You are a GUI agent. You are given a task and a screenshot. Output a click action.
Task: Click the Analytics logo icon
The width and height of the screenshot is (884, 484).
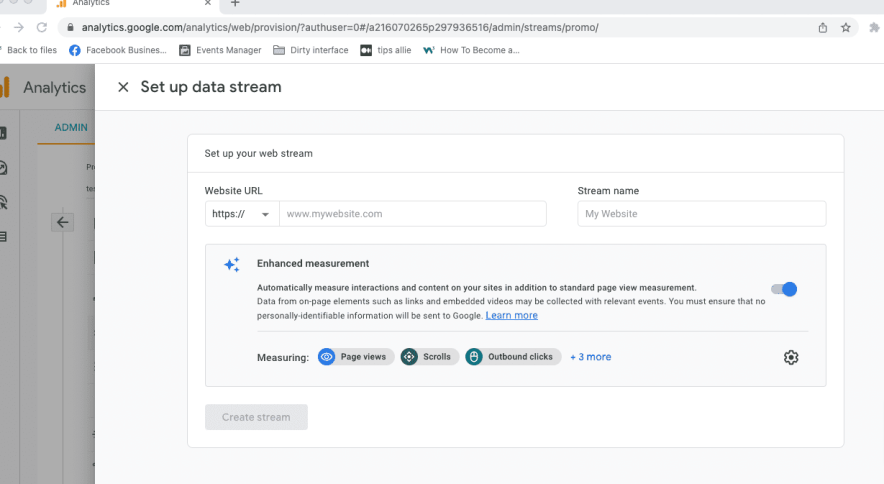click(x=5, y=87)
